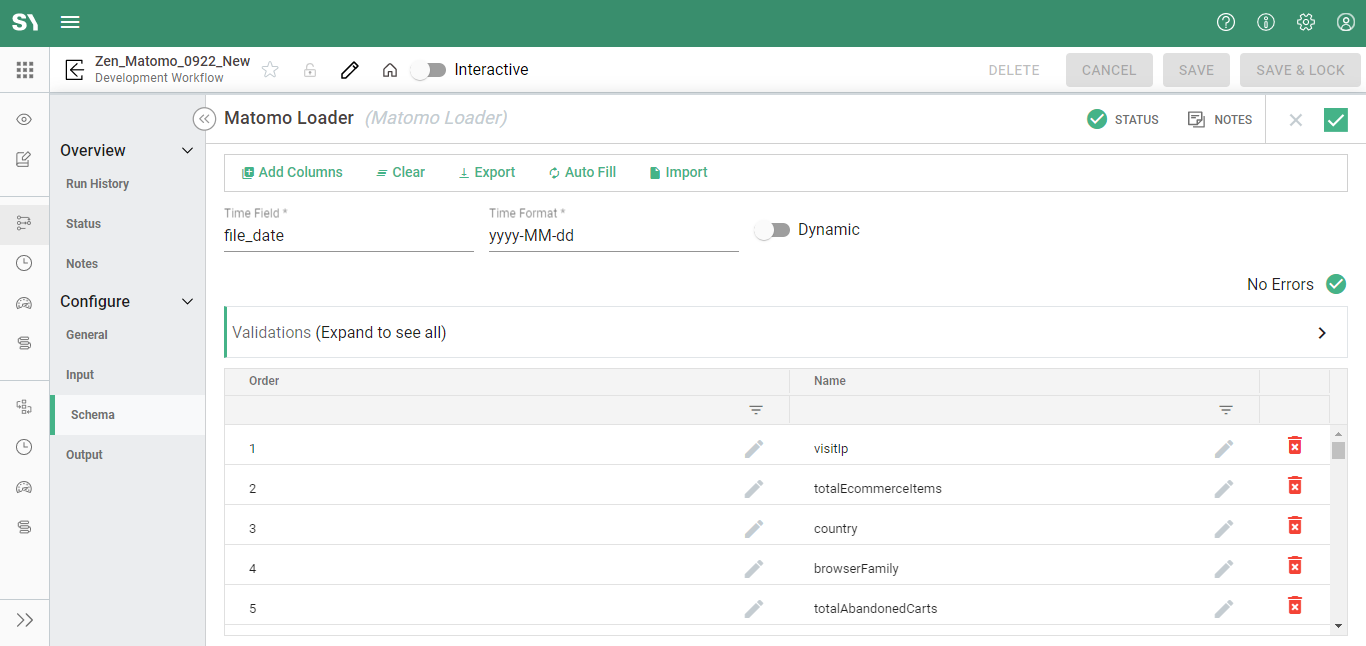Open the user account icon

(x=1345, y=23)
